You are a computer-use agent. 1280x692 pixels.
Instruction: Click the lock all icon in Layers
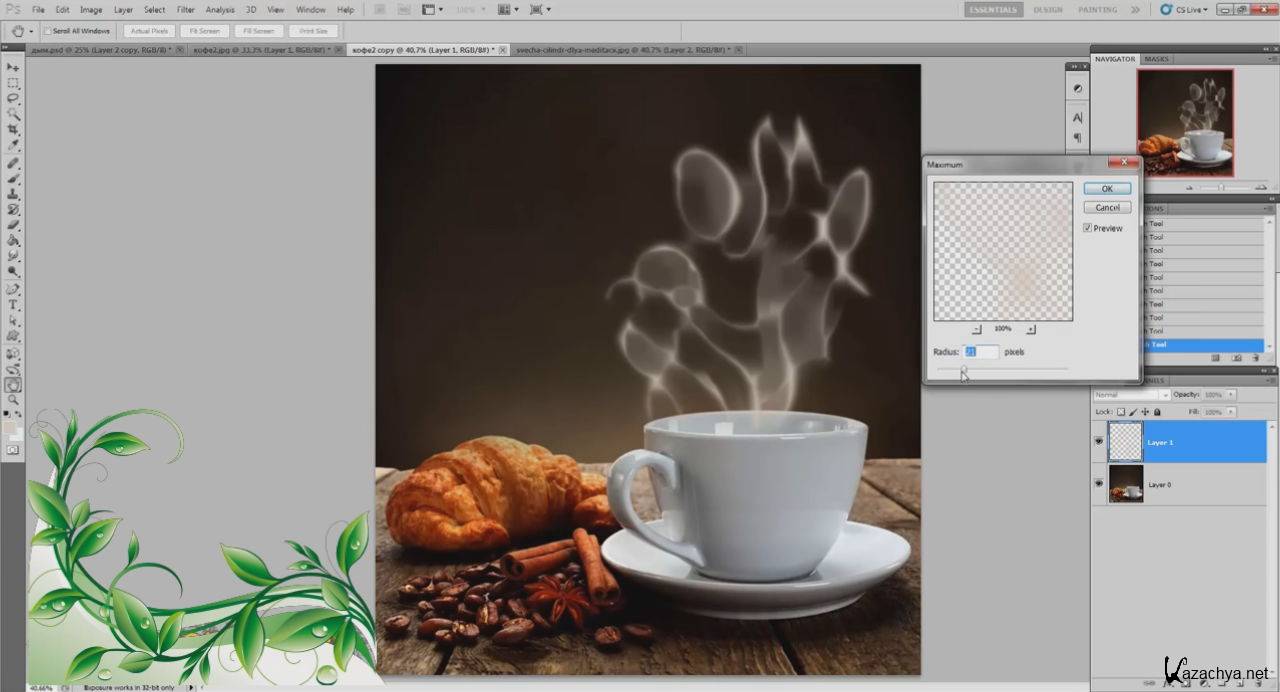coord(1157,412)
